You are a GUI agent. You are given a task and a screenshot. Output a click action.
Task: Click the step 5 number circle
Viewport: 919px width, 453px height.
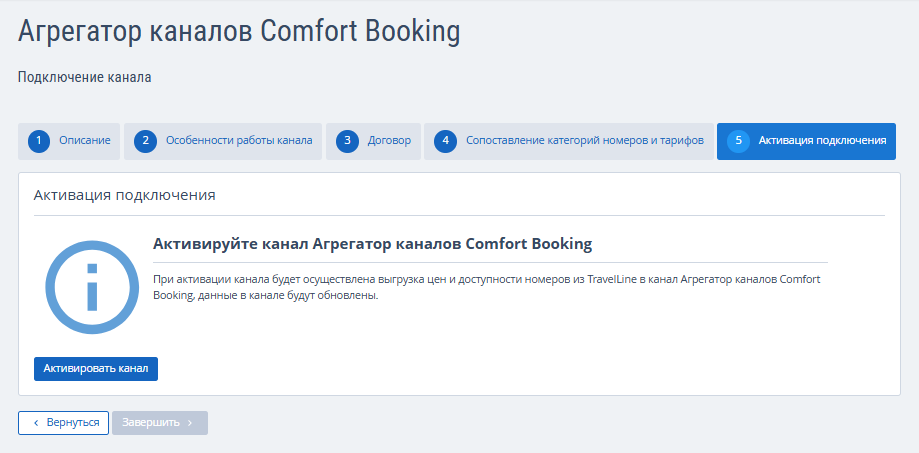(738, 141)
